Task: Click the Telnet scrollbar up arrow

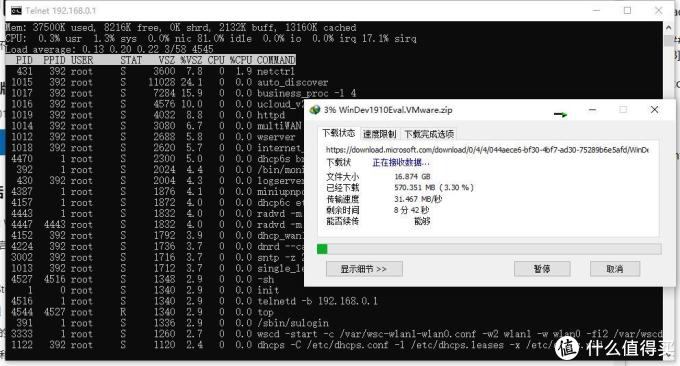Action: (x=668, y=27)
